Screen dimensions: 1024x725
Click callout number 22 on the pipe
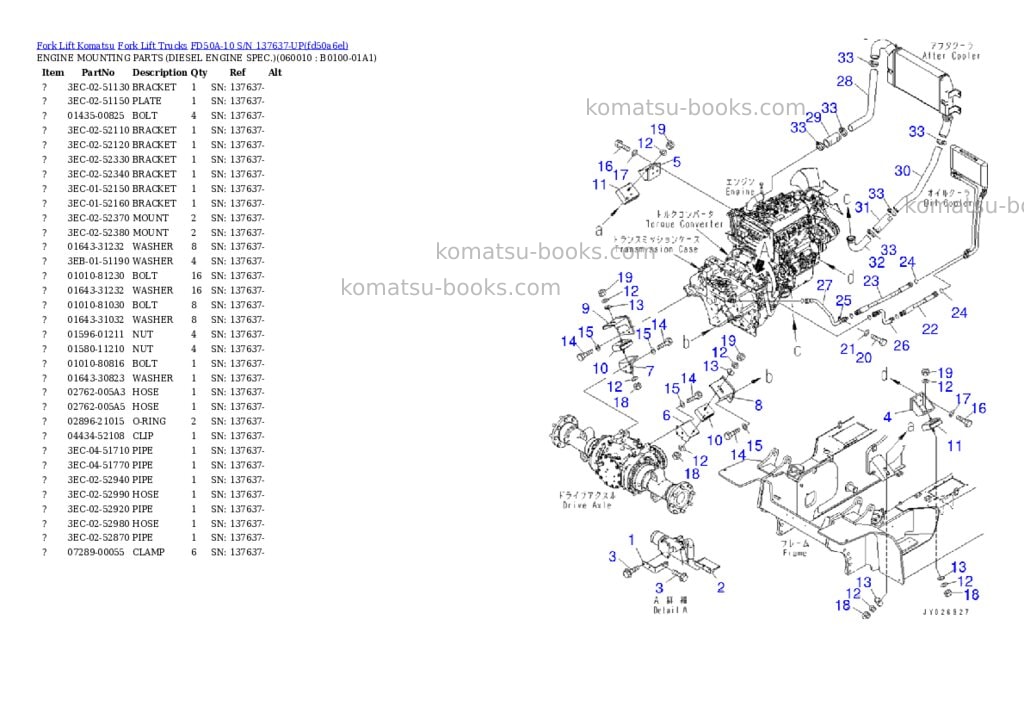tap(930, 329)
